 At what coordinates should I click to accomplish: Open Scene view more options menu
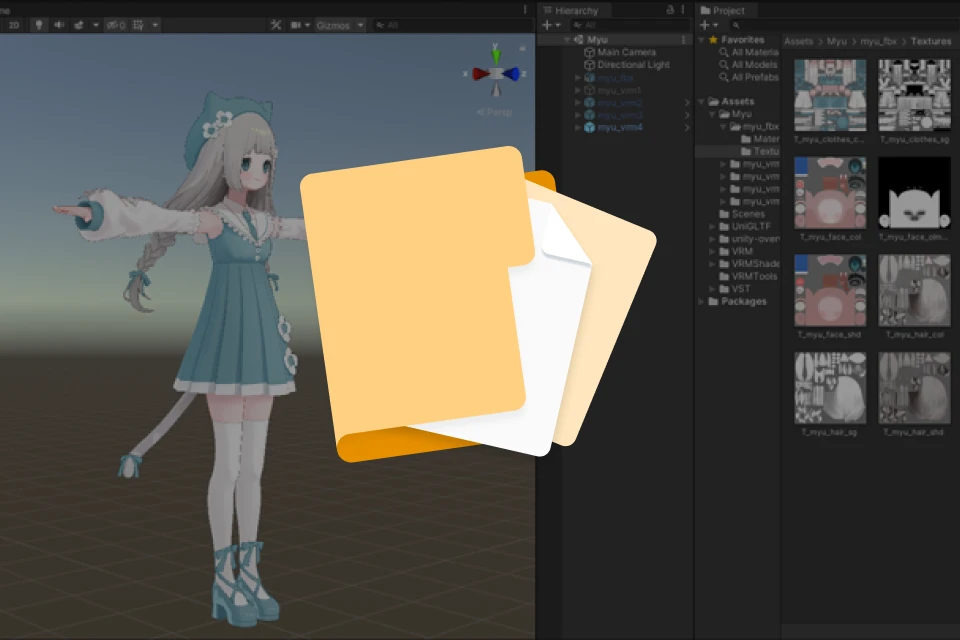(x=525, y=9)
